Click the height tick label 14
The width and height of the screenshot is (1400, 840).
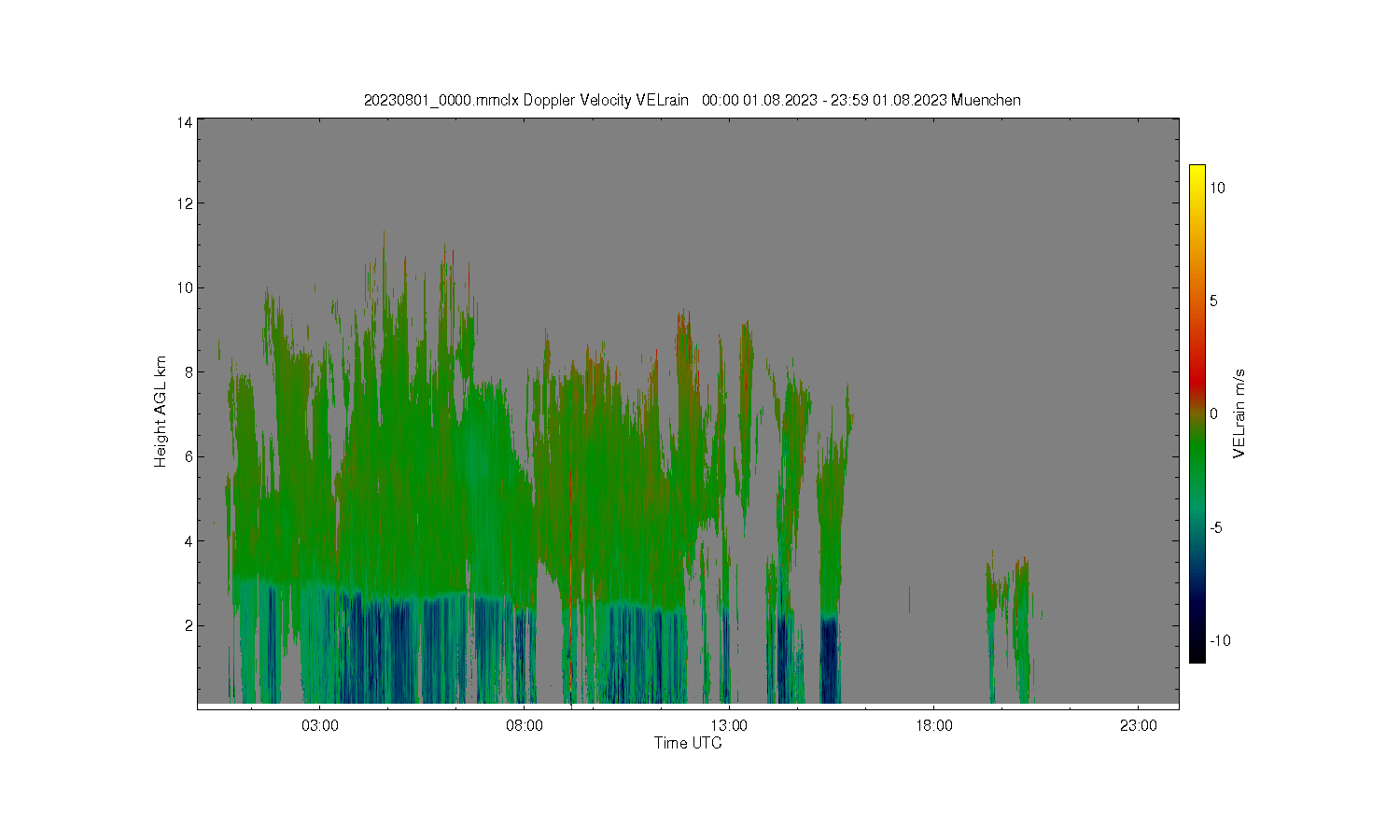click(185, 122)
